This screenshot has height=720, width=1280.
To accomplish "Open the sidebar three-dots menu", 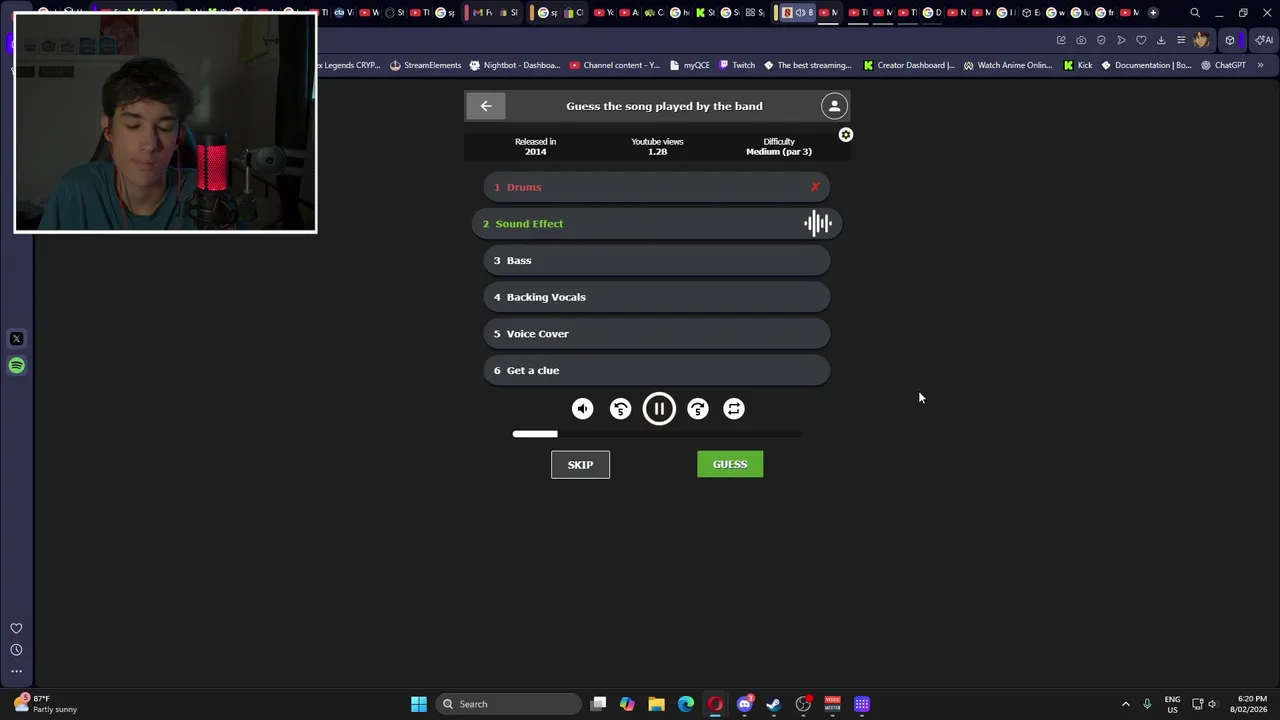I will click(x=16, y=671).
